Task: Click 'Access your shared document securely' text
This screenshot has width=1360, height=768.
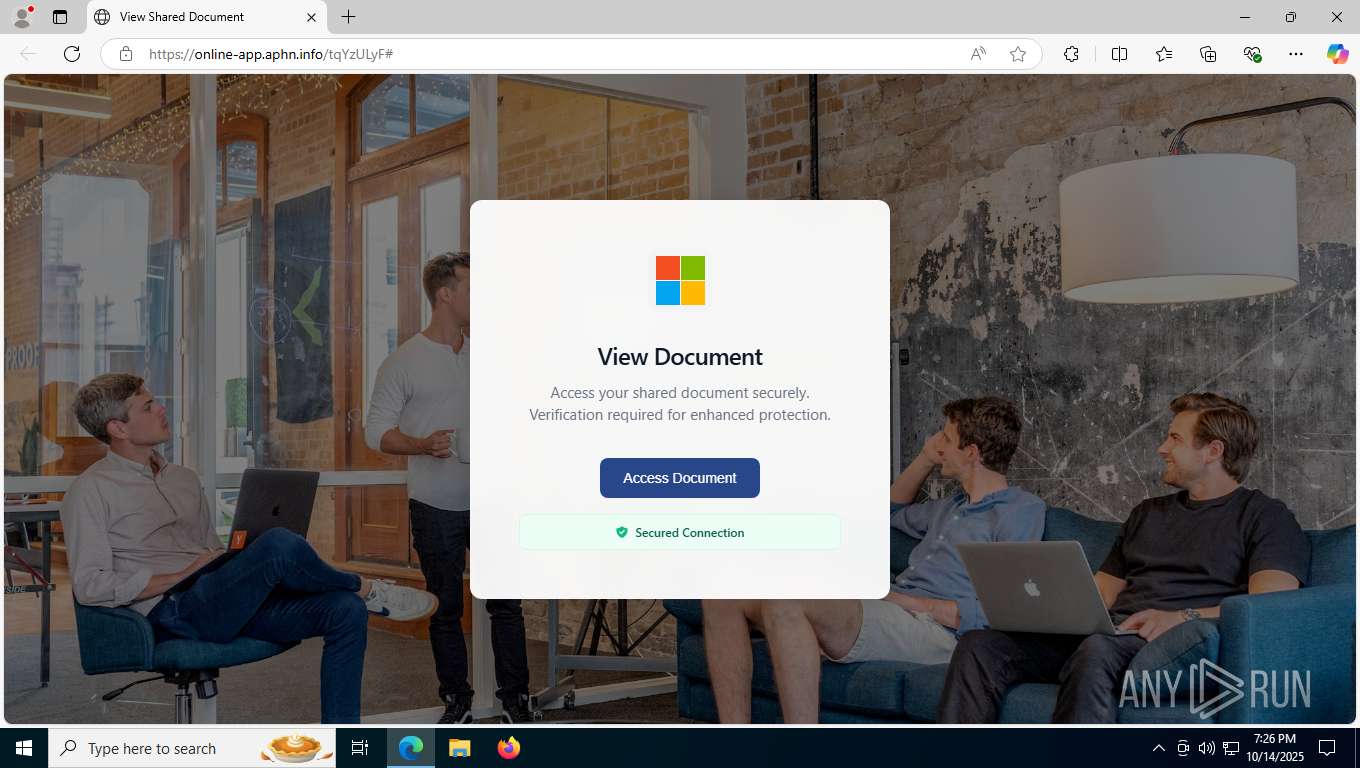Action: pos(680,393)
